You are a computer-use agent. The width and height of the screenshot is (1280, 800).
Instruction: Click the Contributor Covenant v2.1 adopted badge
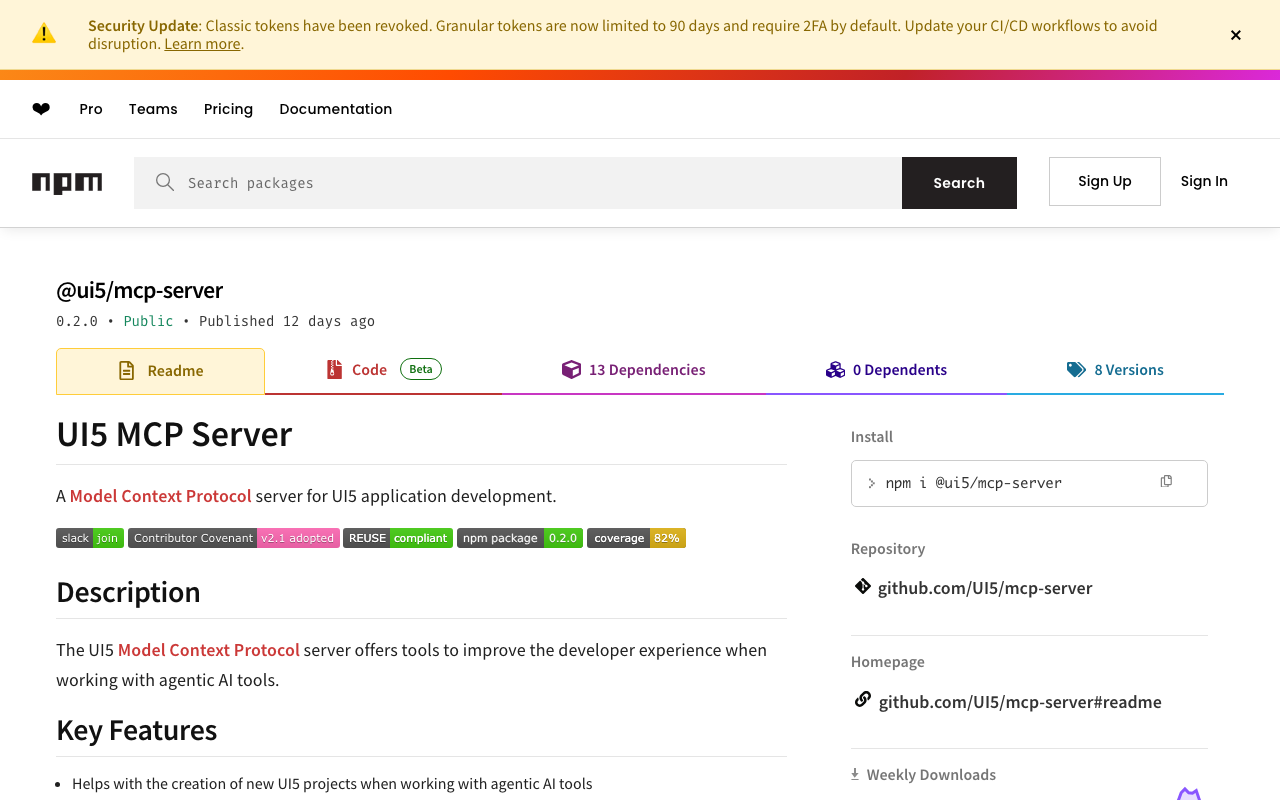234,538
